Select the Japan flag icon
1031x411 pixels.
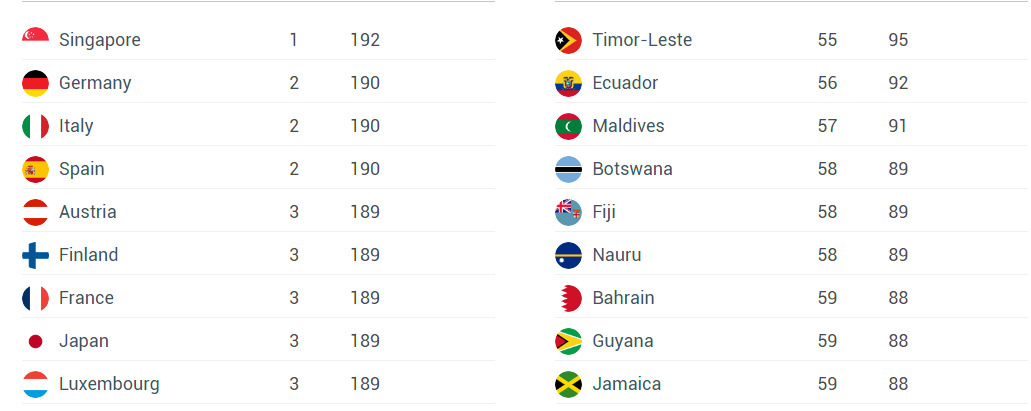[35, 341]
